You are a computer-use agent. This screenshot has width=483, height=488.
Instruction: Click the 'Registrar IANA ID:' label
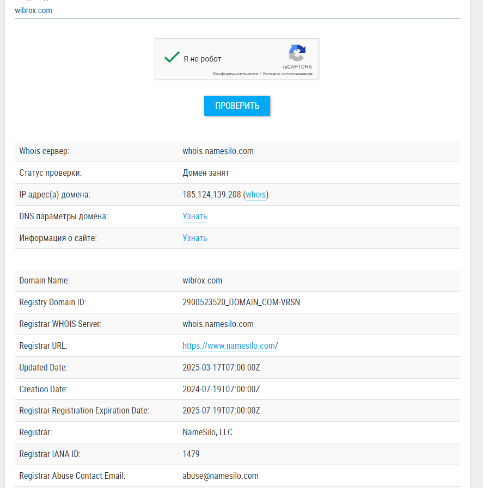point(50,454)
